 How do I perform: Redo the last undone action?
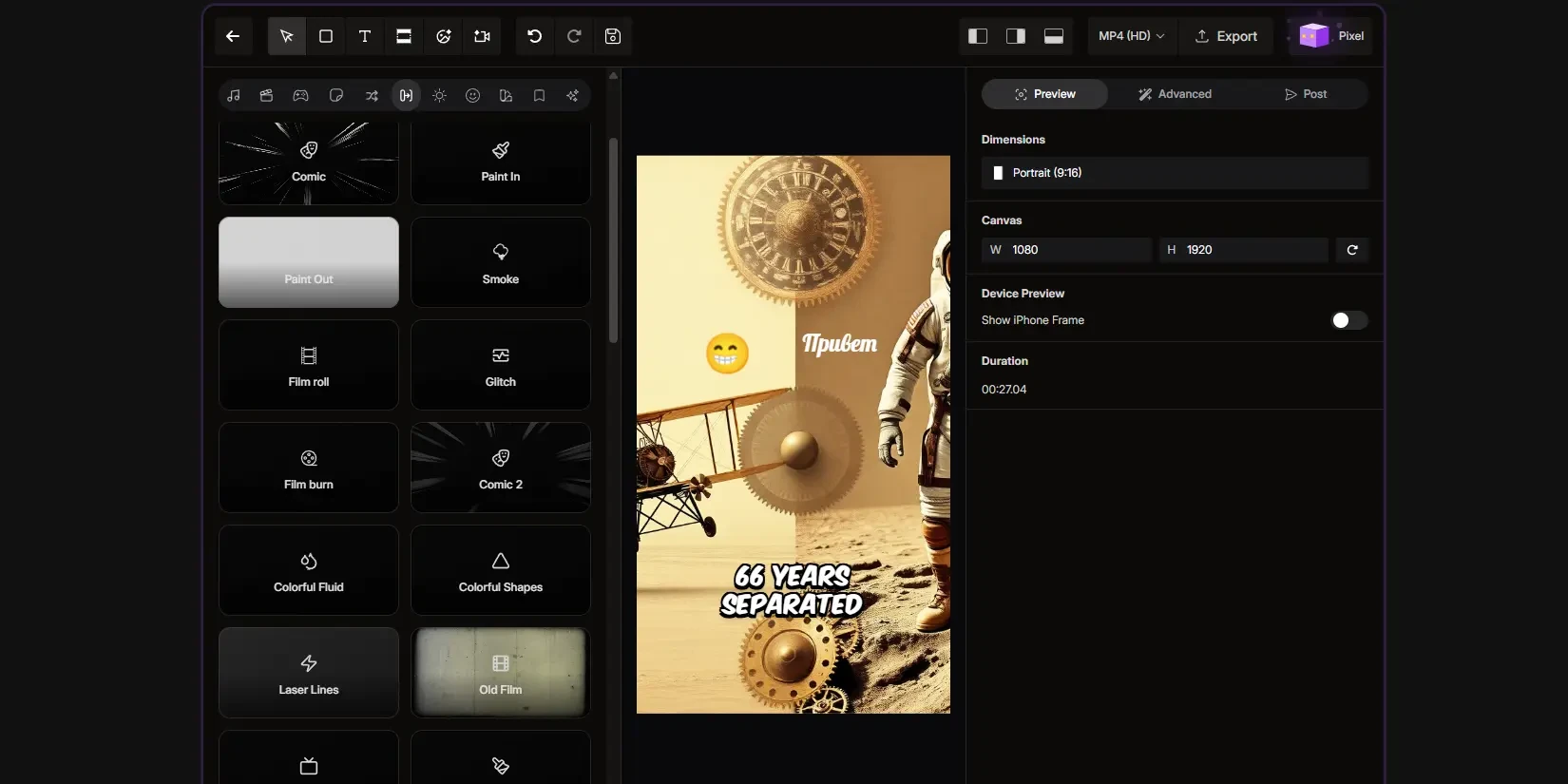point(574,36)
